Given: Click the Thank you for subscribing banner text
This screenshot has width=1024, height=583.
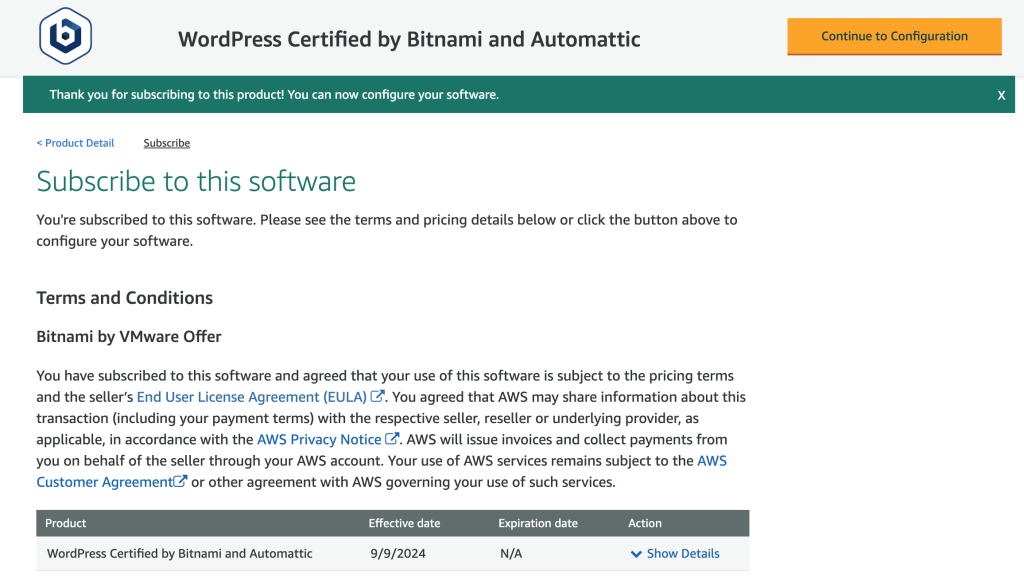Looking at the screenshot, I should [x=274, y=95].
